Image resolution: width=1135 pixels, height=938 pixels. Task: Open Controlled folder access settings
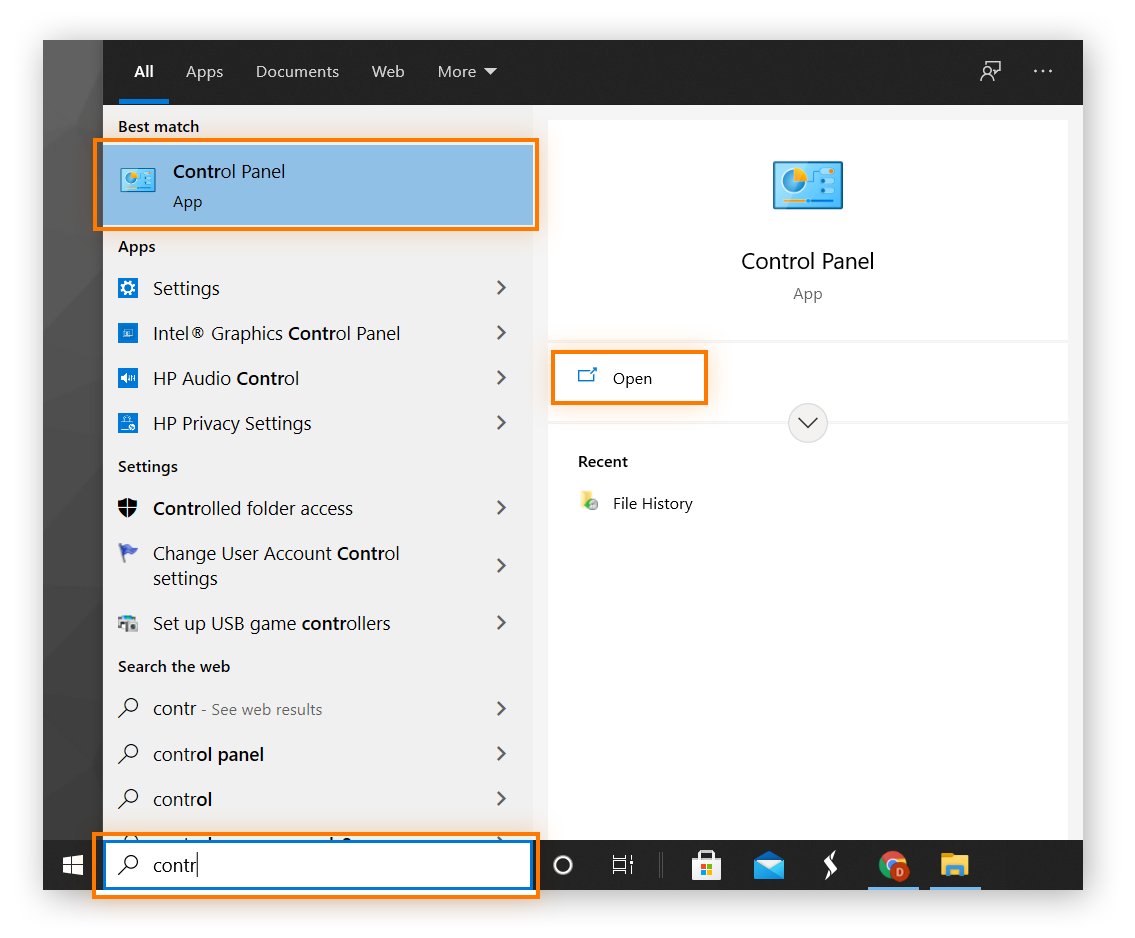252,508
